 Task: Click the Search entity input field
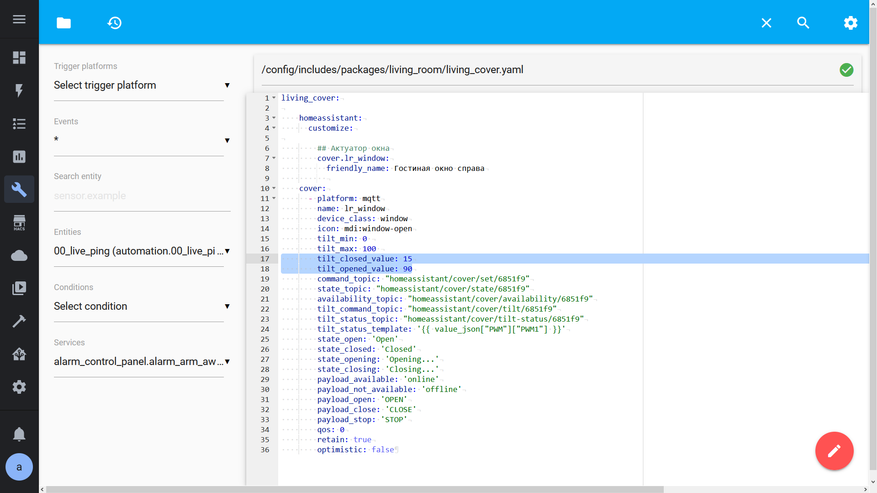point(142,196)
